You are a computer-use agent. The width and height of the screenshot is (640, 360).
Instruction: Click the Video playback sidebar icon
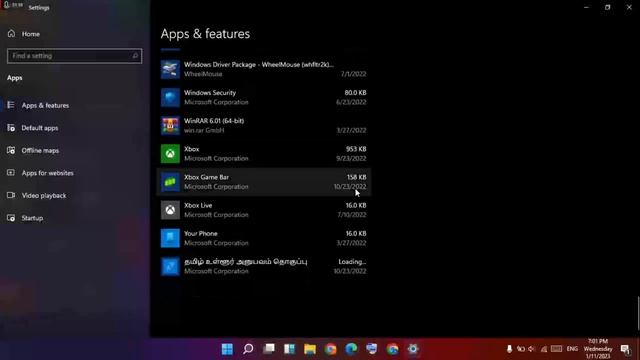pos(11,195)
